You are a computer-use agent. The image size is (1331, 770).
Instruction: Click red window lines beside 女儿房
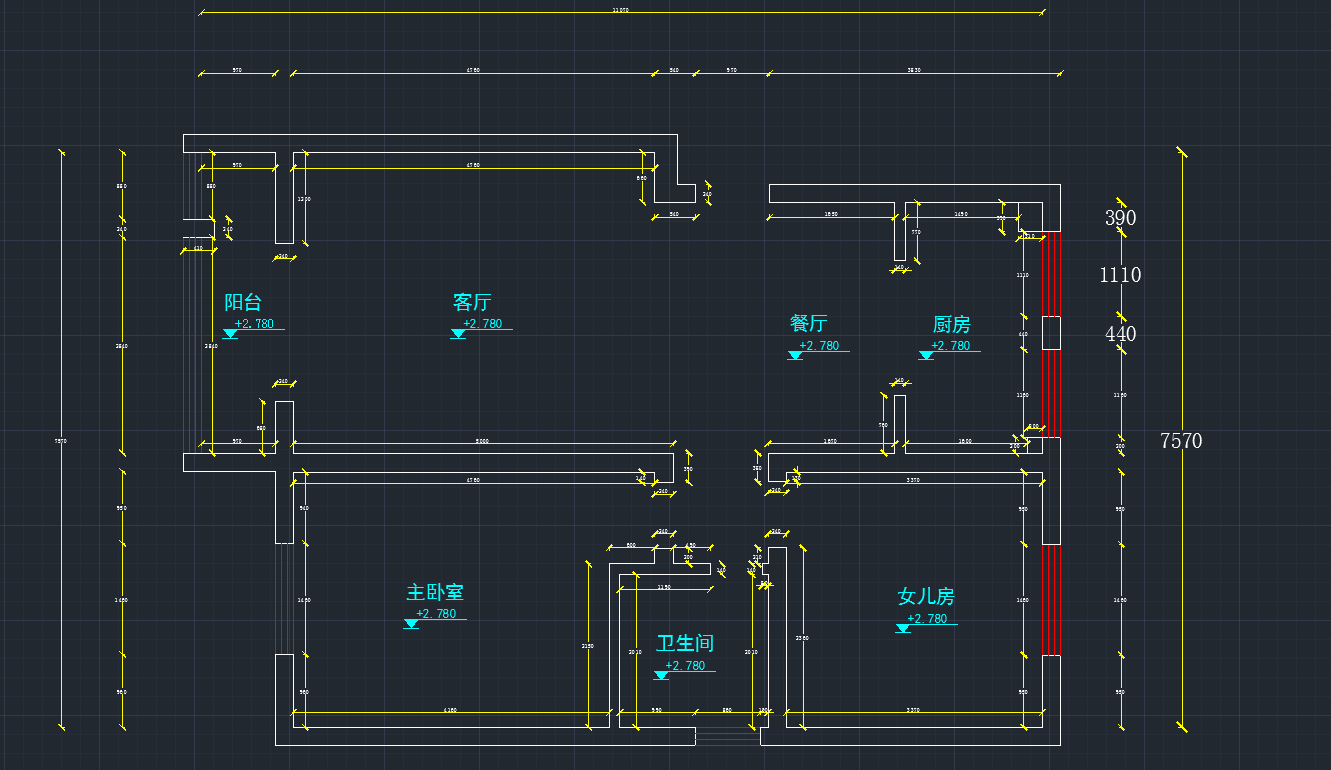pyautogui.click(x=1051, y=600)
